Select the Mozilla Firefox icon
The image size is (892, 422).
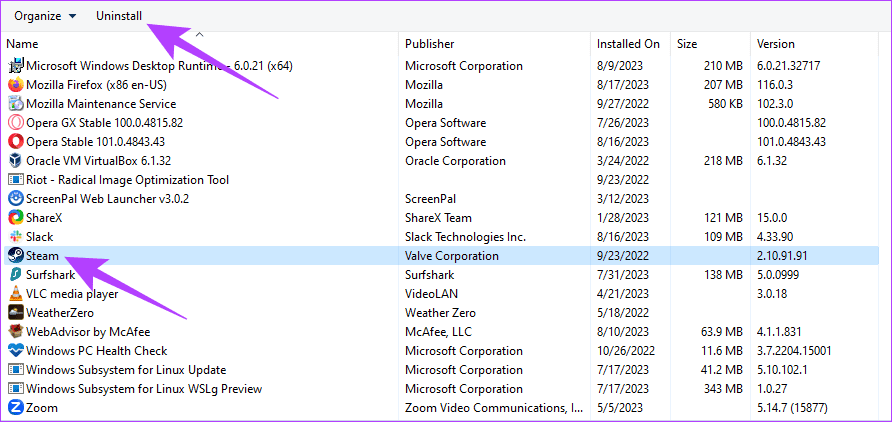point(16,85)
